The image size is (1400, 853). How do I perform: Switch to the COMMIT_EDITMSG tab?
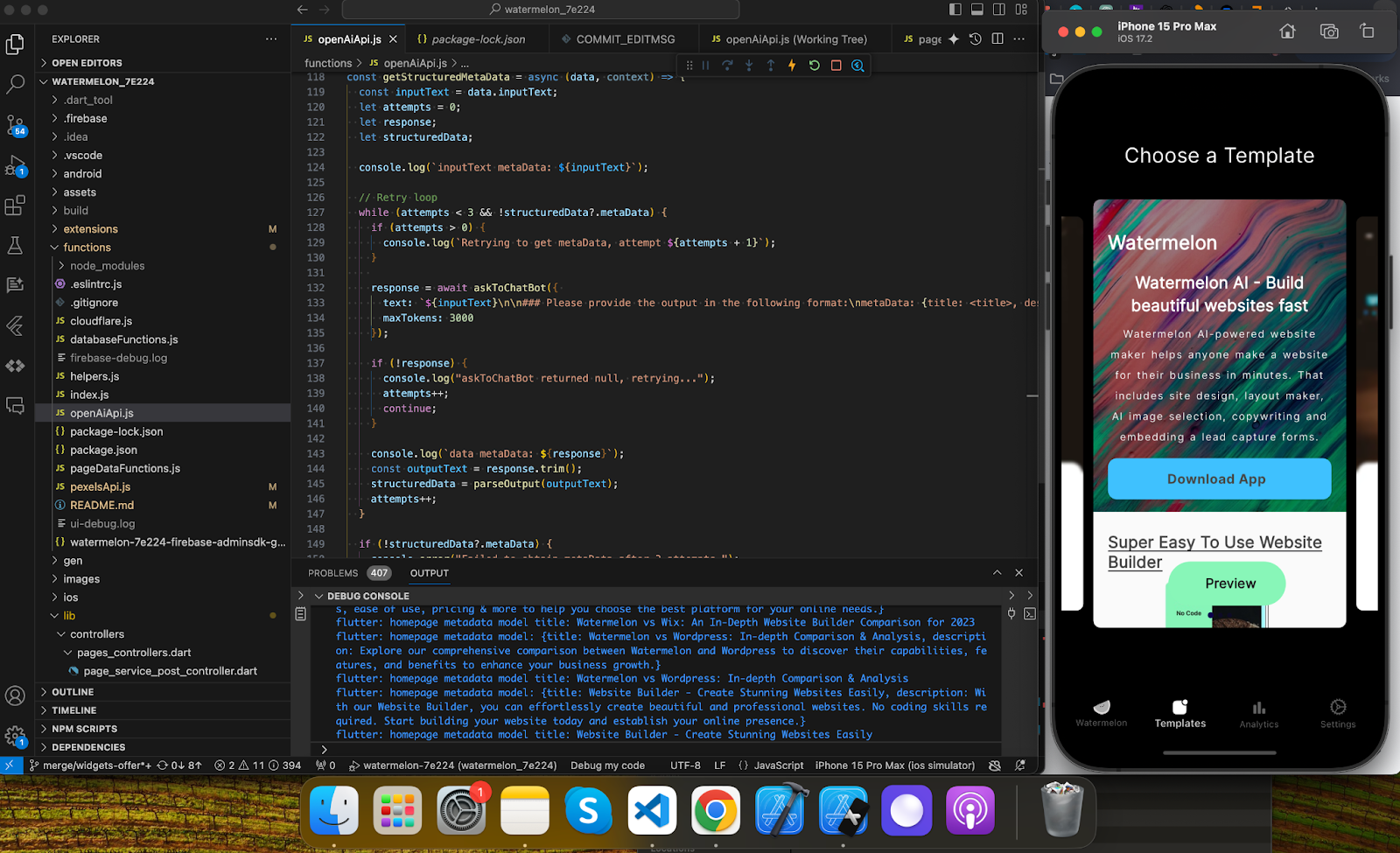click(x=625, y=39)
